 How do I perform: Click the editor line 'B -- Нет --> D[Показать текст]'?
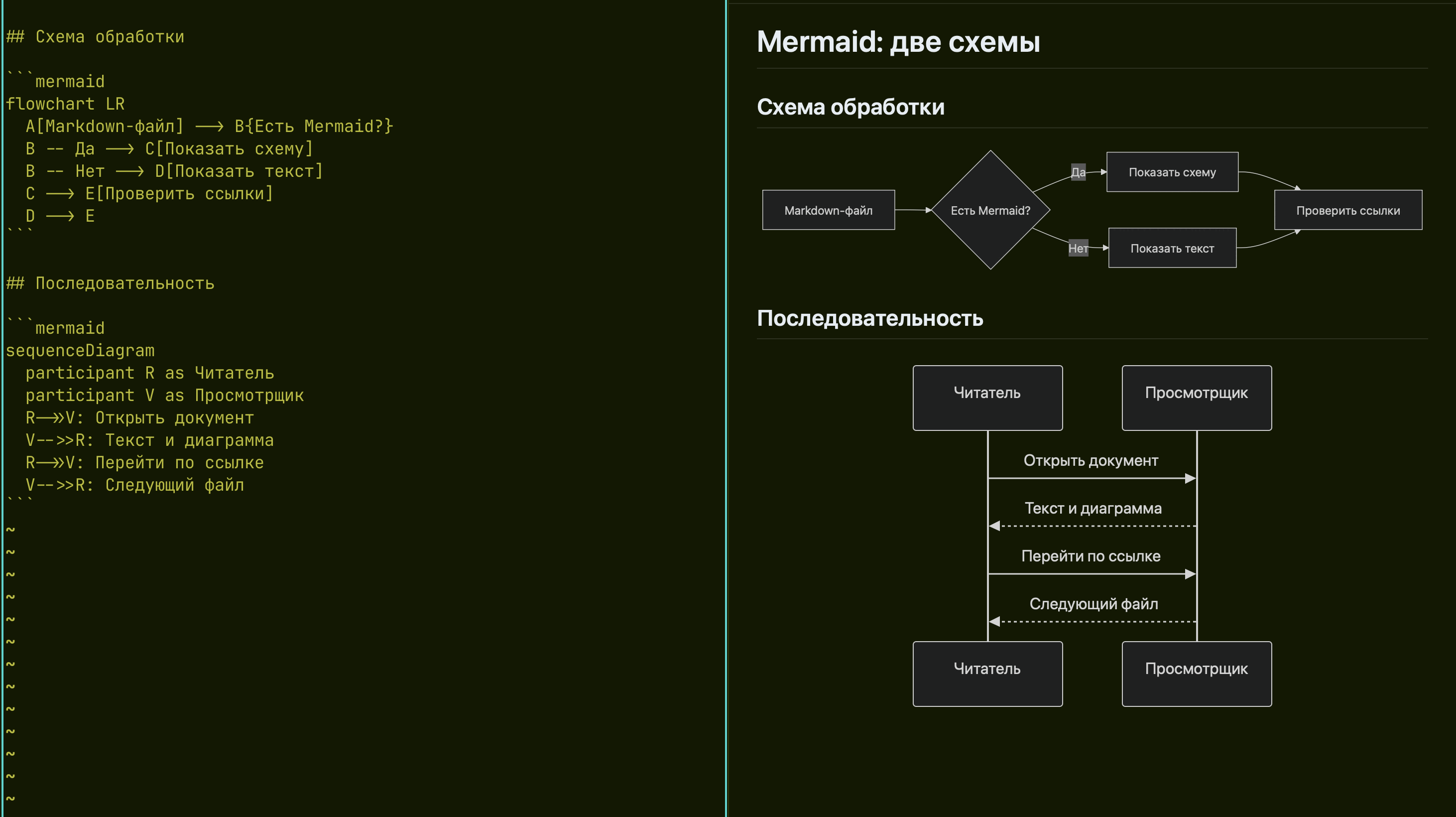tap(174, 171)
